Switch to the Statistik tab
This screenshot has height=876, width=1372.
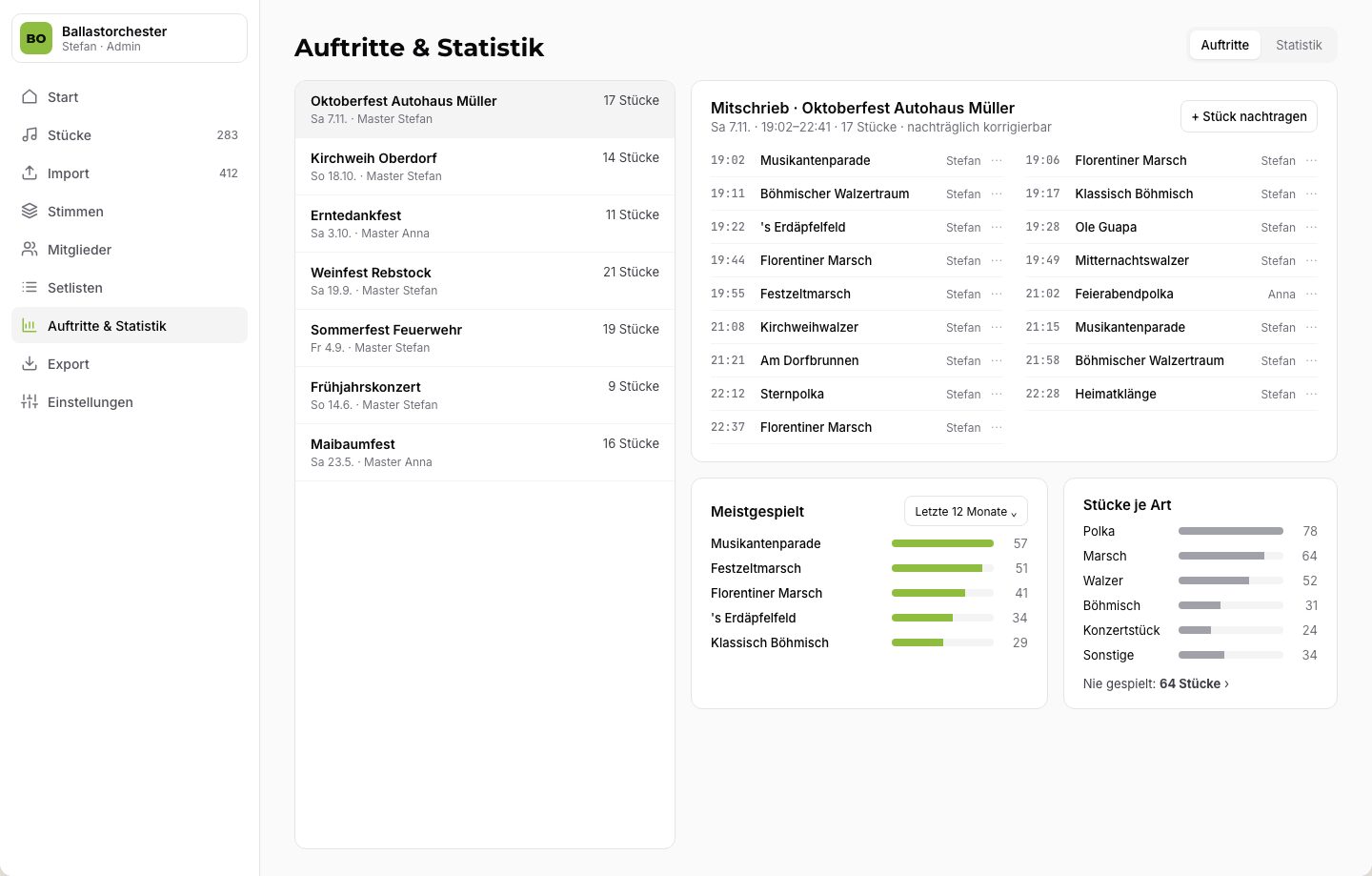point(1299,45)
